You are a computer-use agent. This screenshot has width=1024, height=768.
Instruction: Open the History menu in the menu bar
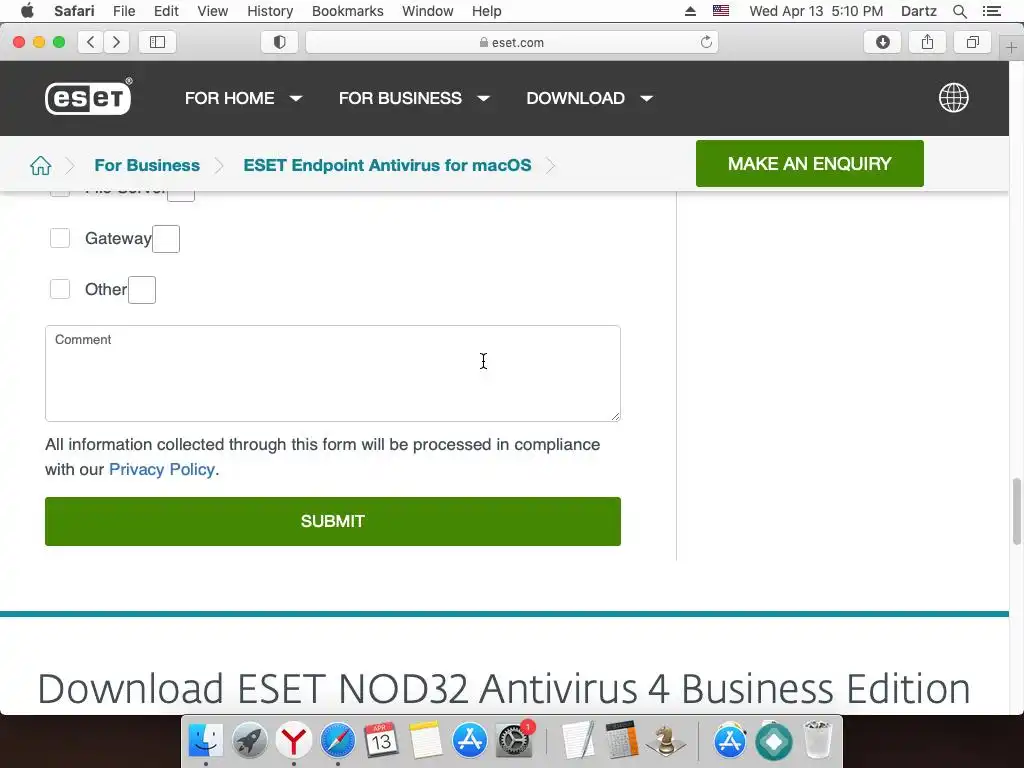[270, 11]
